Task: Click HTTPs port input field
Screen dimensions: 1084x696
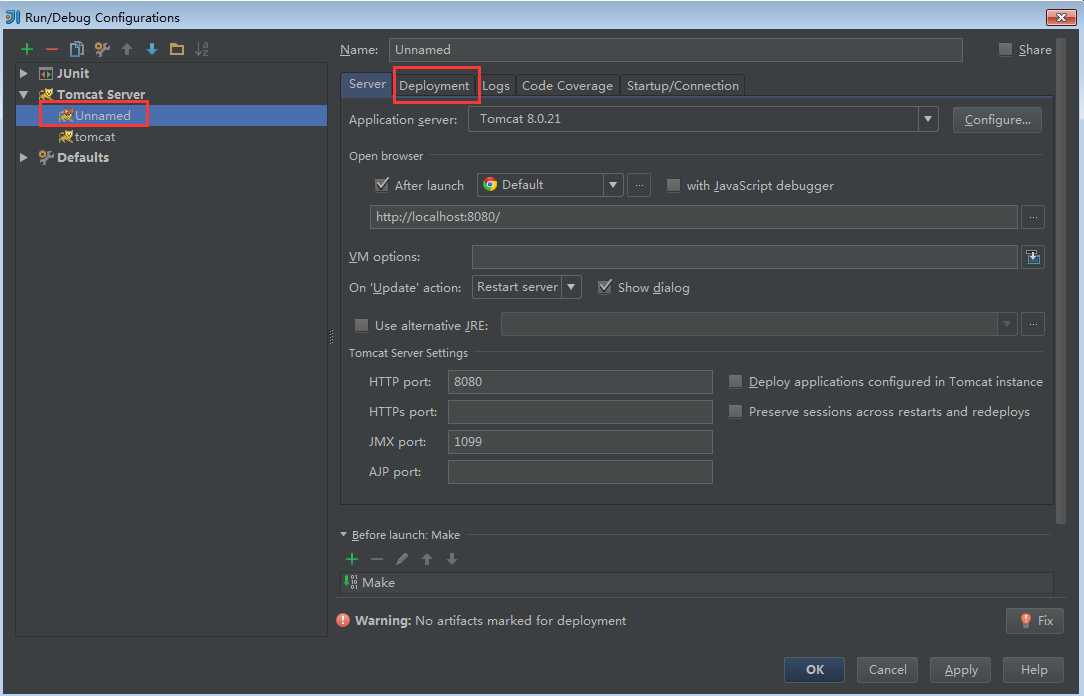Action: point(580,412)
